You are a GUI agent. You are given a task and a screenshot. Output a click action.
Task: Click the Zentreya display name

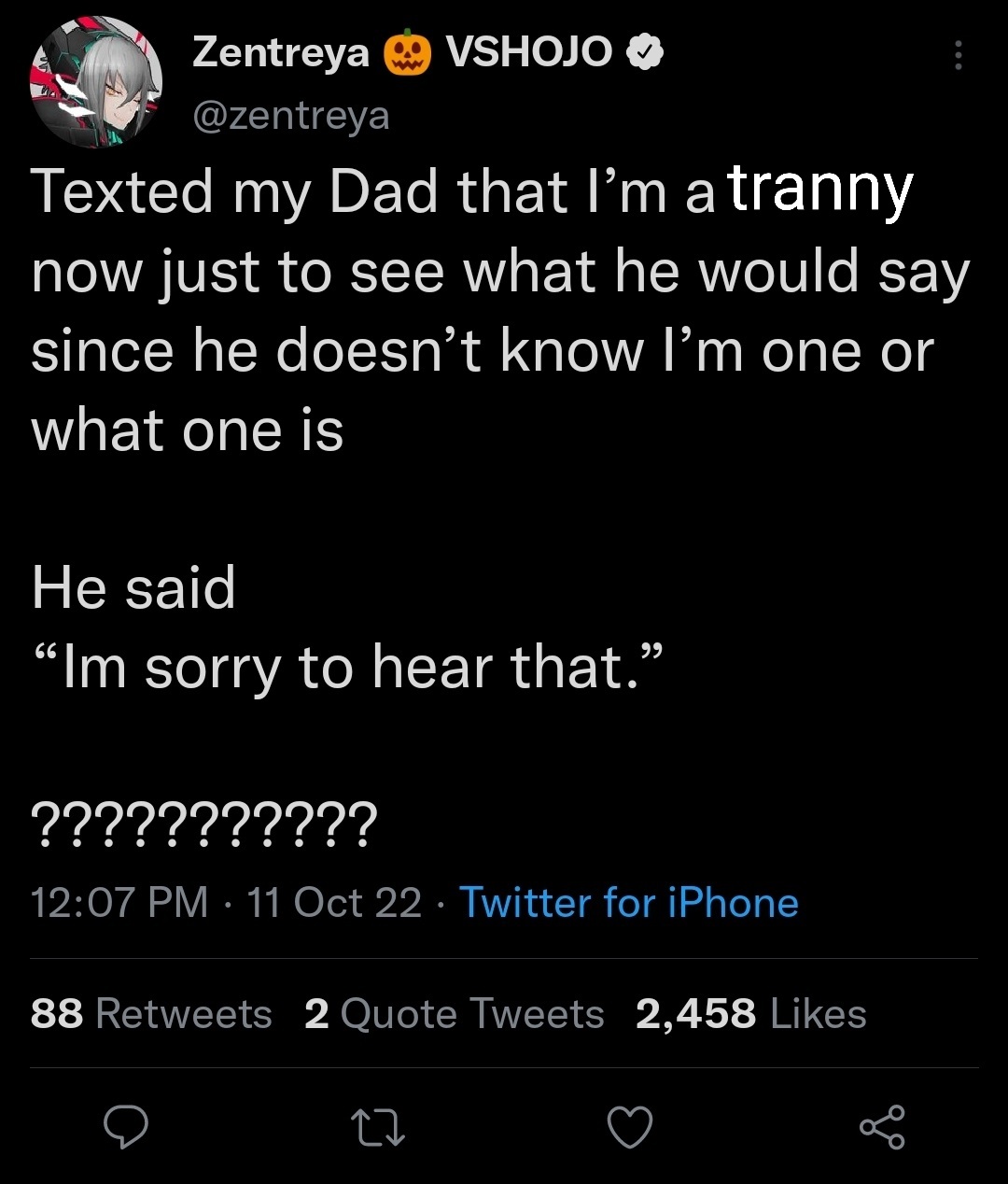click(281, 54)
